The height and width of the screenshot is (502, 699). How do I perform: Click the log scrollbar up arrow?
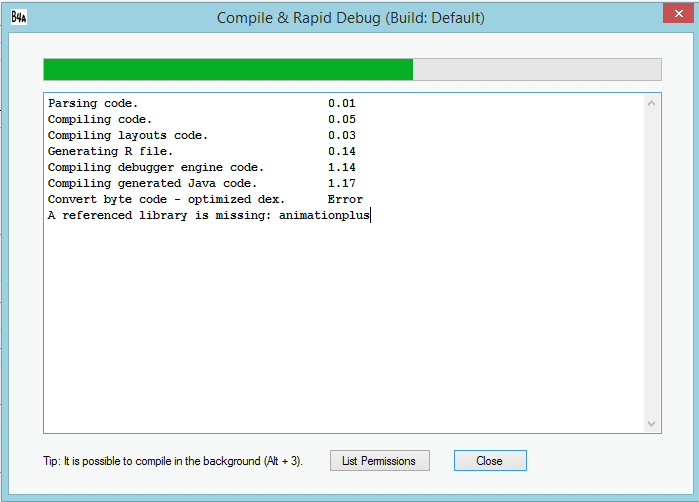tap(652, 103)
